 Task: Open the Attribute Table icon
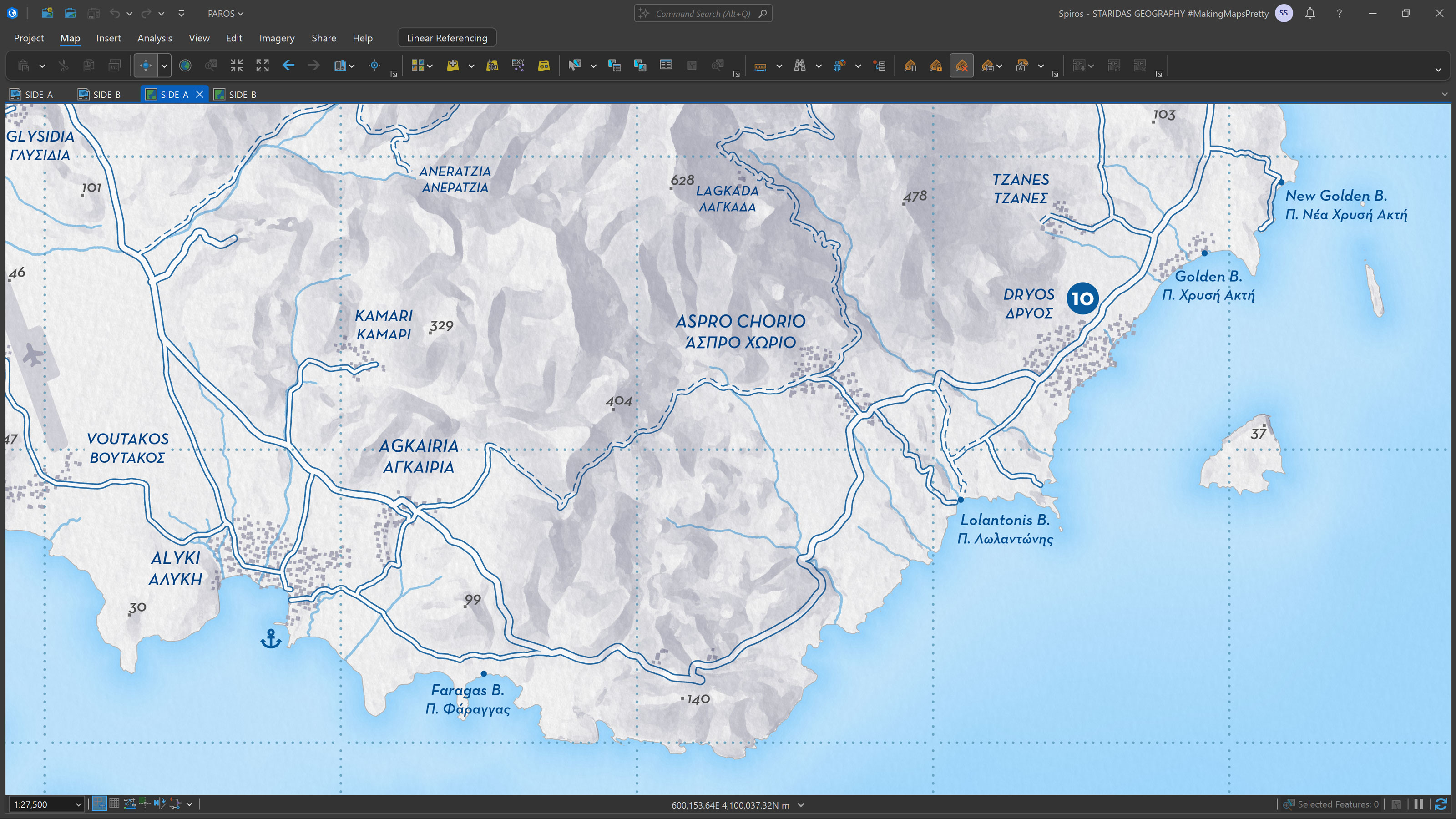666,66
